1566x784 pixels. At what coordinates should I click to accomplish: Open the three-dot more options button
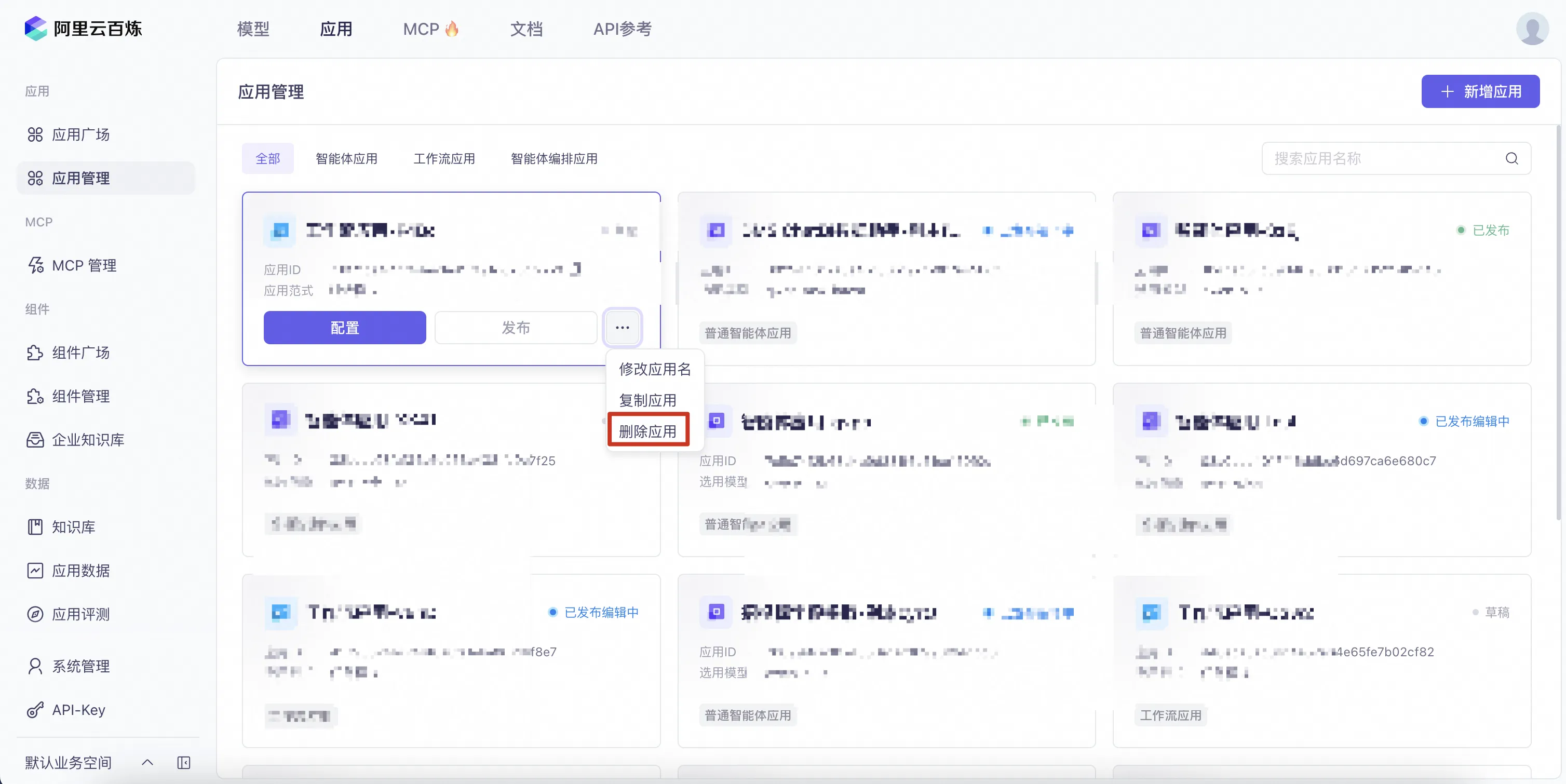(622, 328)
